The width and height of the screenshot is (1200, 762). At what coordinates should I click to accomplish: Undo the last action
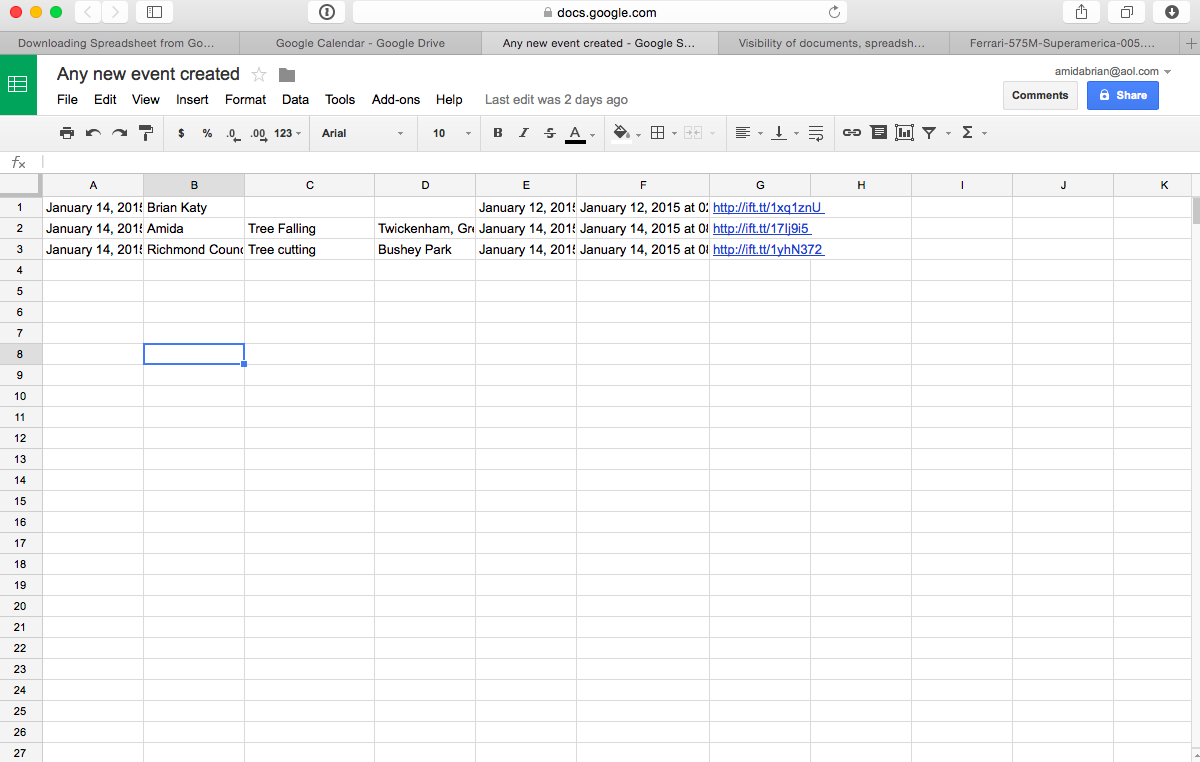(93, 133)
